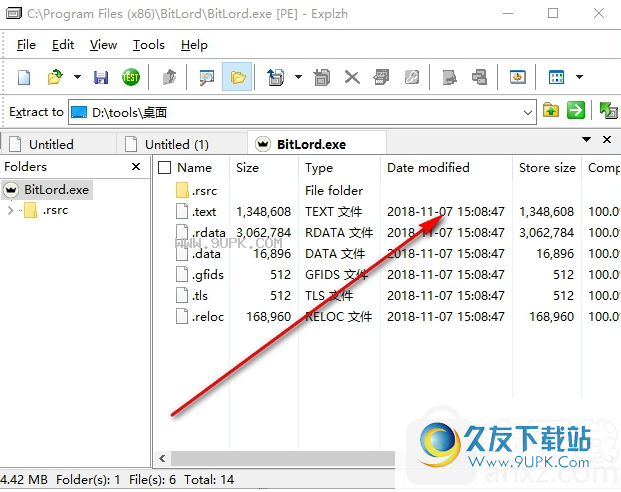
Task: Close the Folders pane
Action: pyautogui.click(x=136, y=167)
